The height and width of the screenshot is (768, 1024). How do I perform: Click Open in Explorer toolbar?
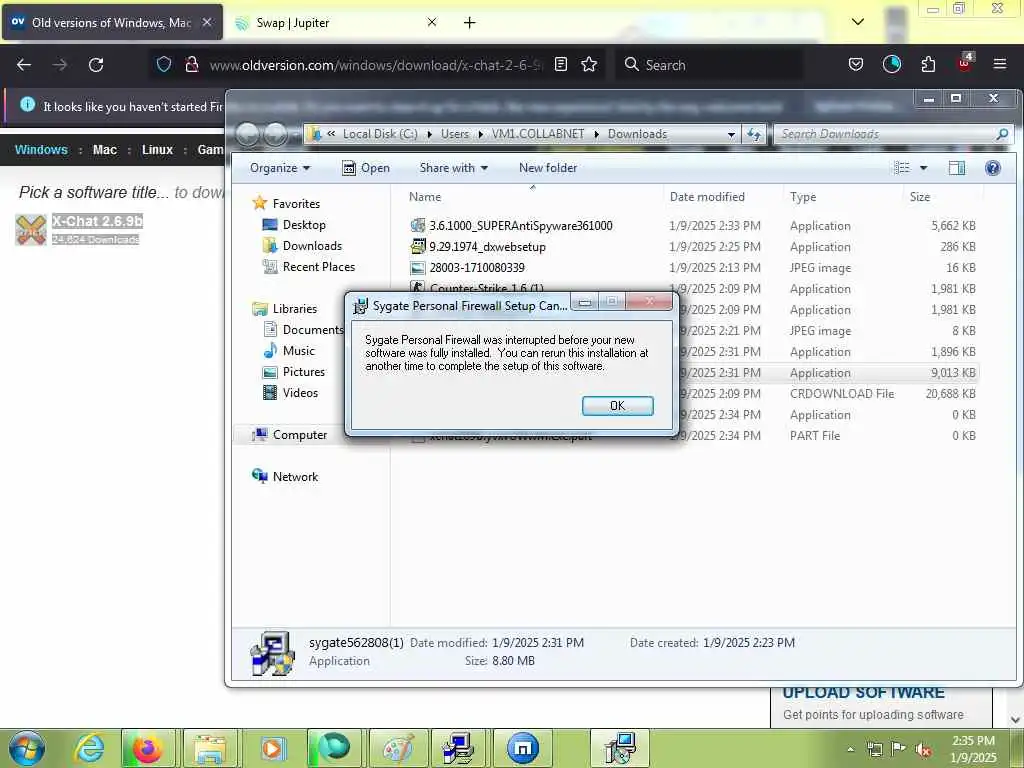tap(366, 168)
